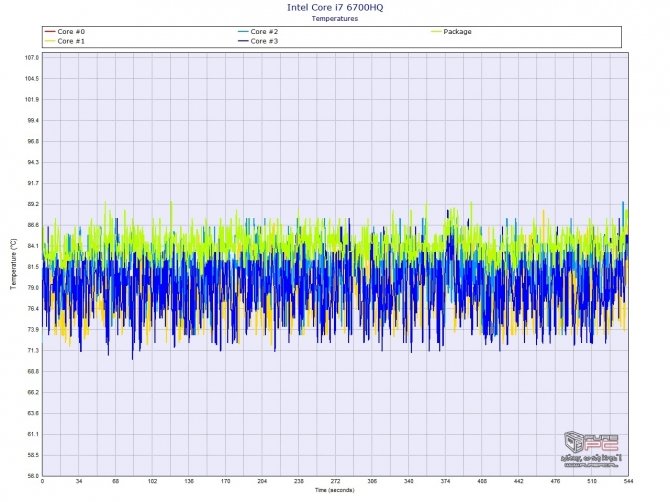Click the 408 time axis tick label

[x=482, y=481]
